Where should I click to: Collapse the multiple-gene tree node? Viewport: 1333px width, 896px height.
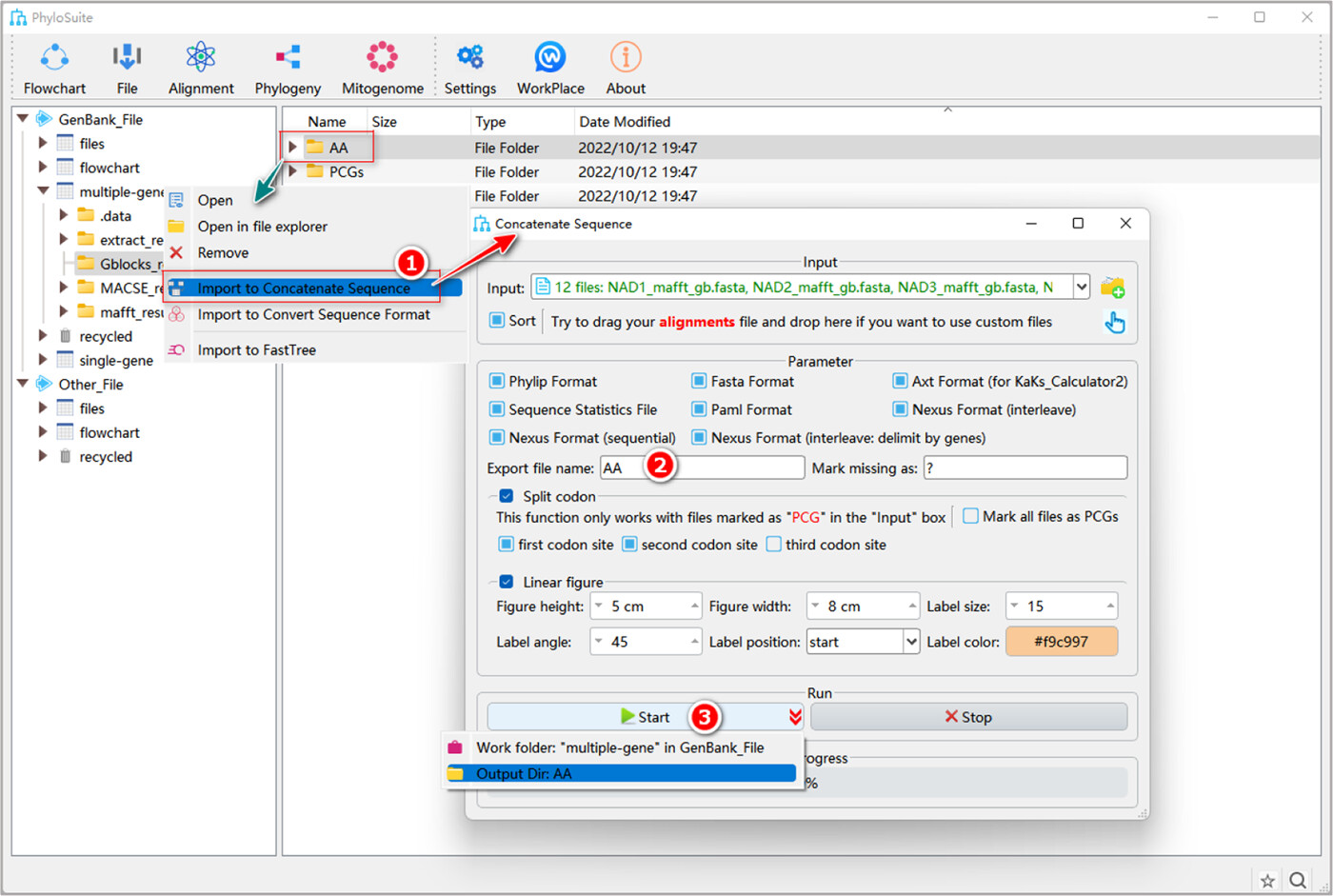[x=43, y=191]
